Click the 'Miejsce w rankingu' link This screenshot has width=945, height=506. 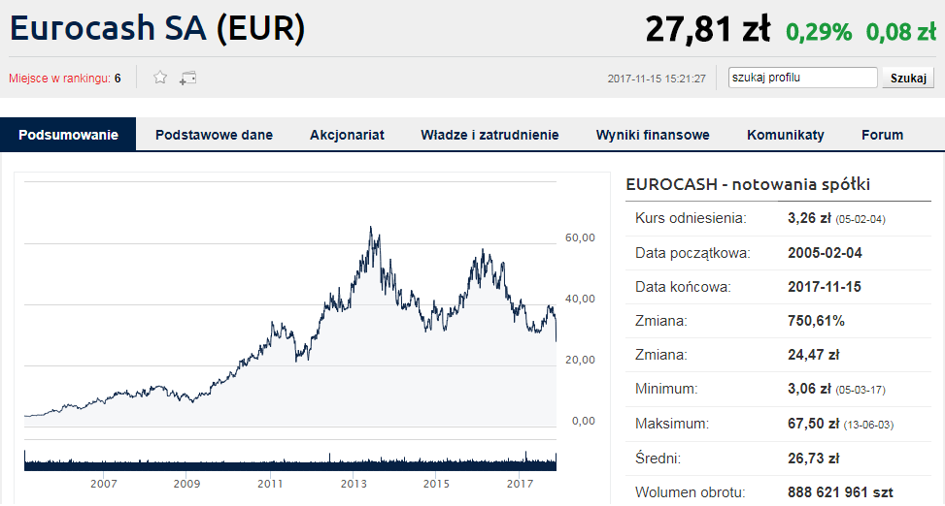60,78
